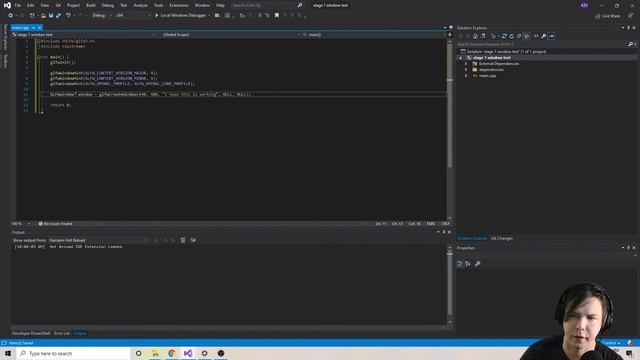Image resolution: width=640 pixels, height=360 pixels.
Task: Click the Clear All icon in the Output panel
Action: pyautogui.click(x=183, y=240)
